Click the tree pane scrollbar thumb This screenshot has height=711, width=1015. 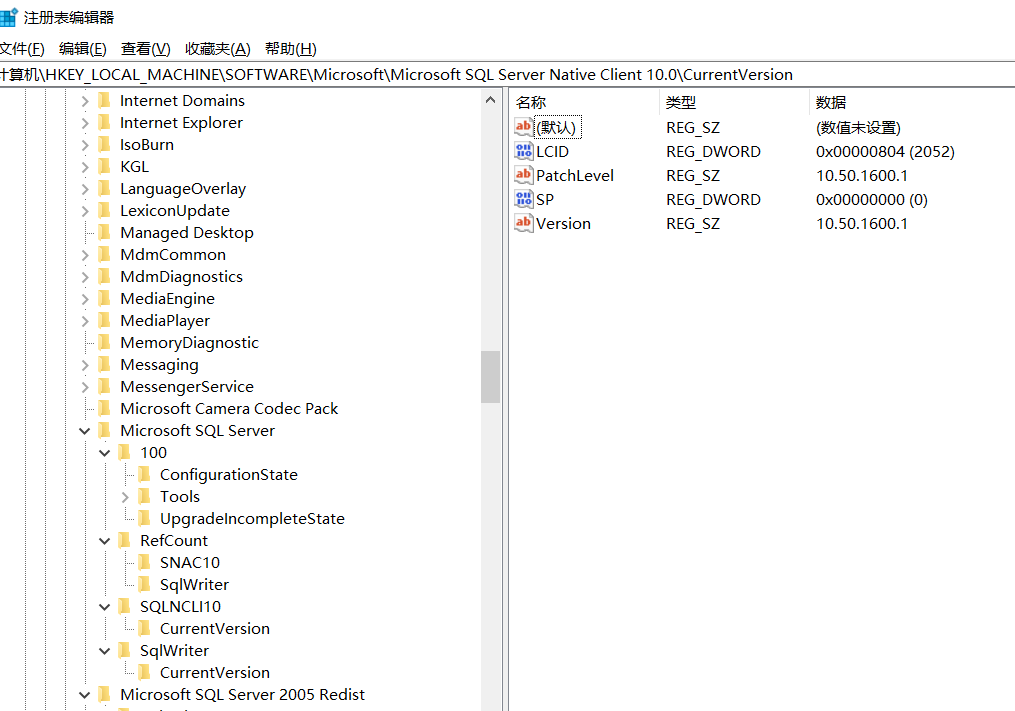[x=490, y=377]
